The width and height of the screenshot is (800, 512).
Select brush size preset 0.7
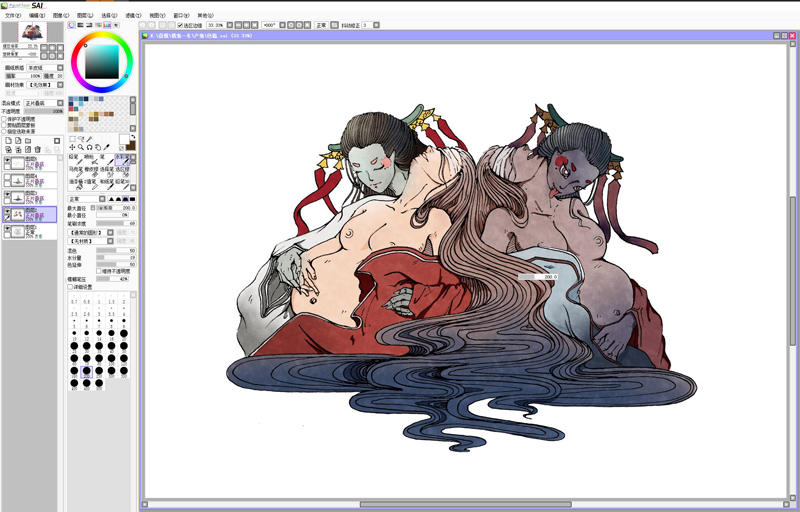[x=74, y=299]
